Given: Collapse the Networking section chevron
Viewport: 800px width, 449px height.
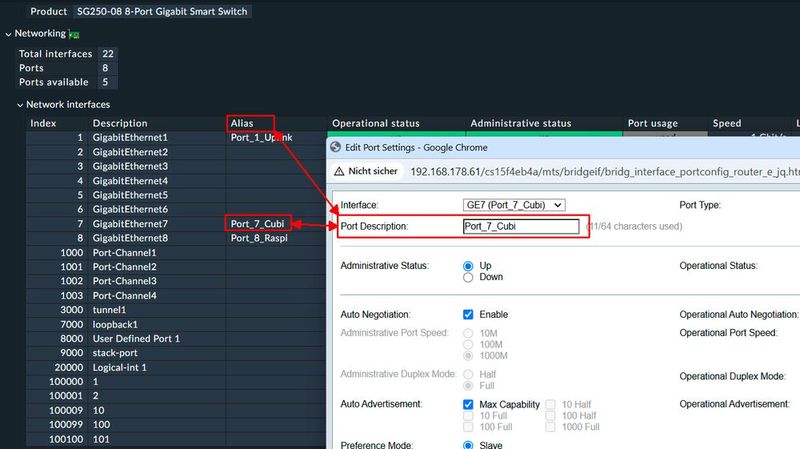Looking at the screenshot, I should [8, 34].
